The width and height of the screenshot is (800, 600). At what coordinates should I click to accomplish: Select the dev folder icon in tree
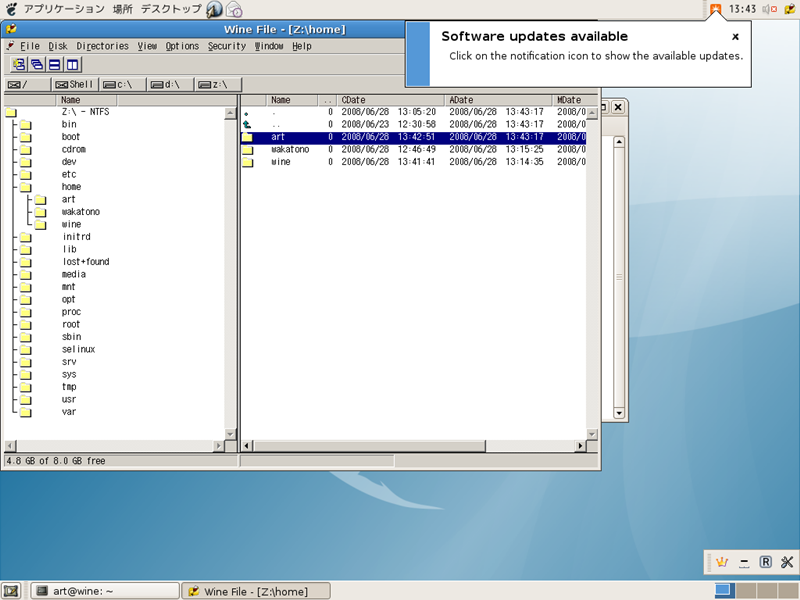click(x=26, y=162)
